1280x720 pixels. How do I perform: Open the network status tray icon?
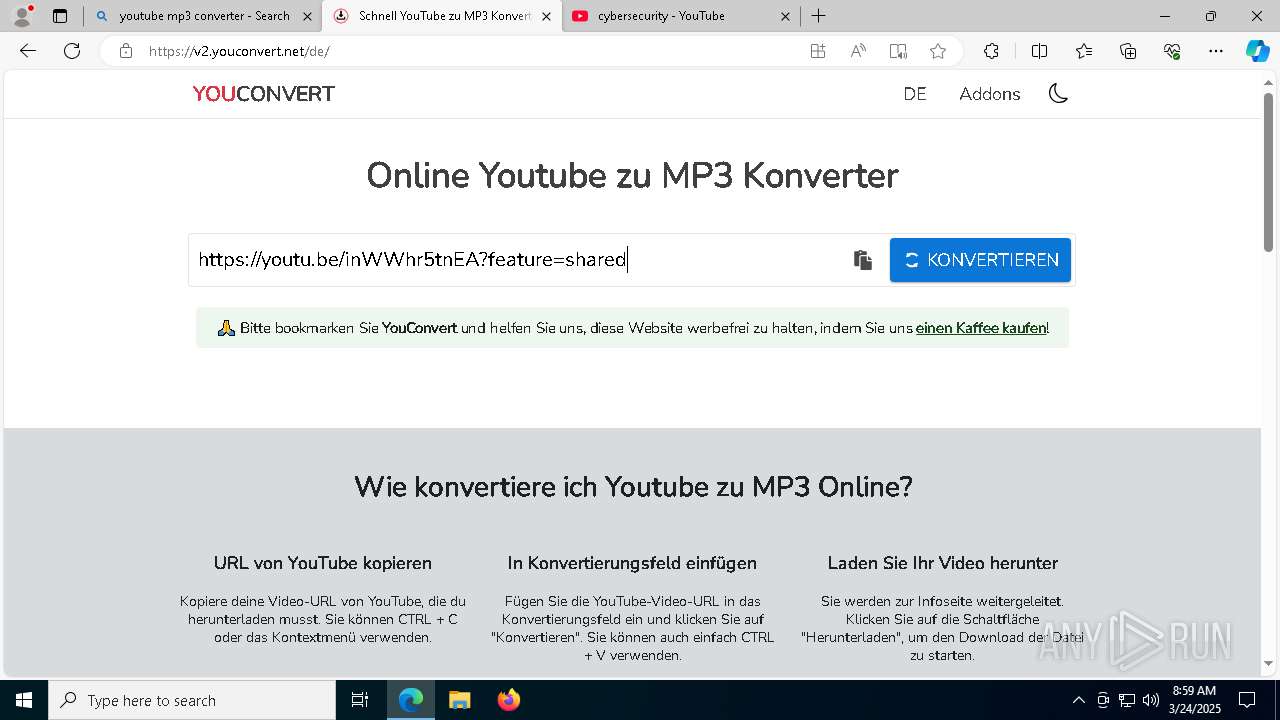1127,700
